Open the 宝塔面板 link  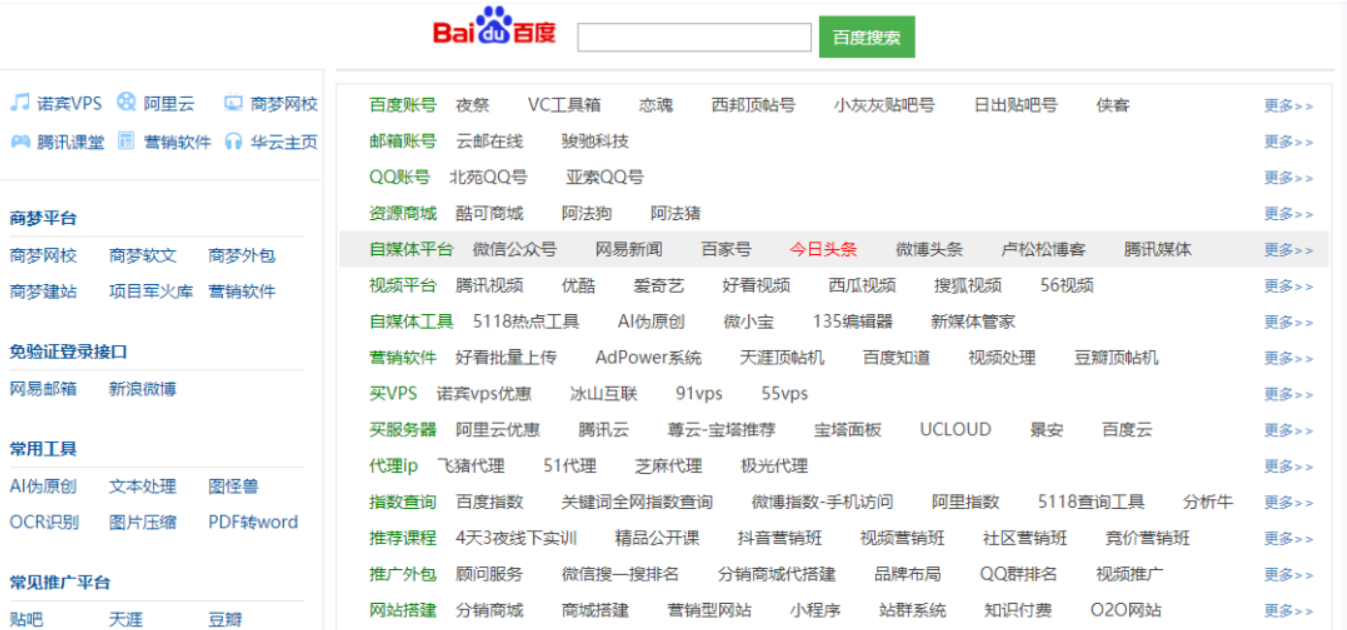pos(848,429)
